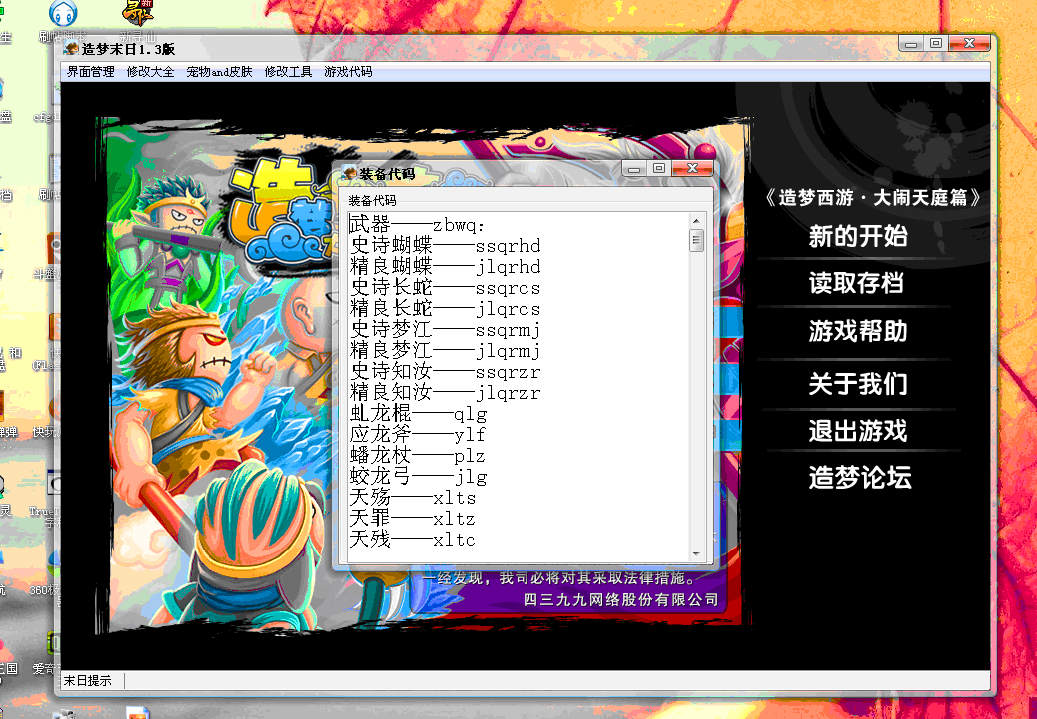Screen dimensions: 1037x719
Task: Click the 装备代码 window title icon
Action: pyautogui.click(x=350, y=174)
